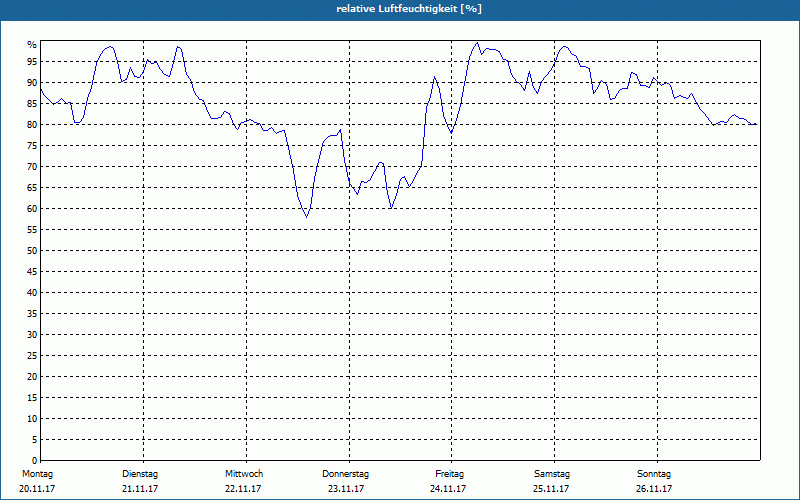Click y-axis value 70
The width and height of the screenshot is (800, 500).
pyautogui.click(x=32, y=167)
